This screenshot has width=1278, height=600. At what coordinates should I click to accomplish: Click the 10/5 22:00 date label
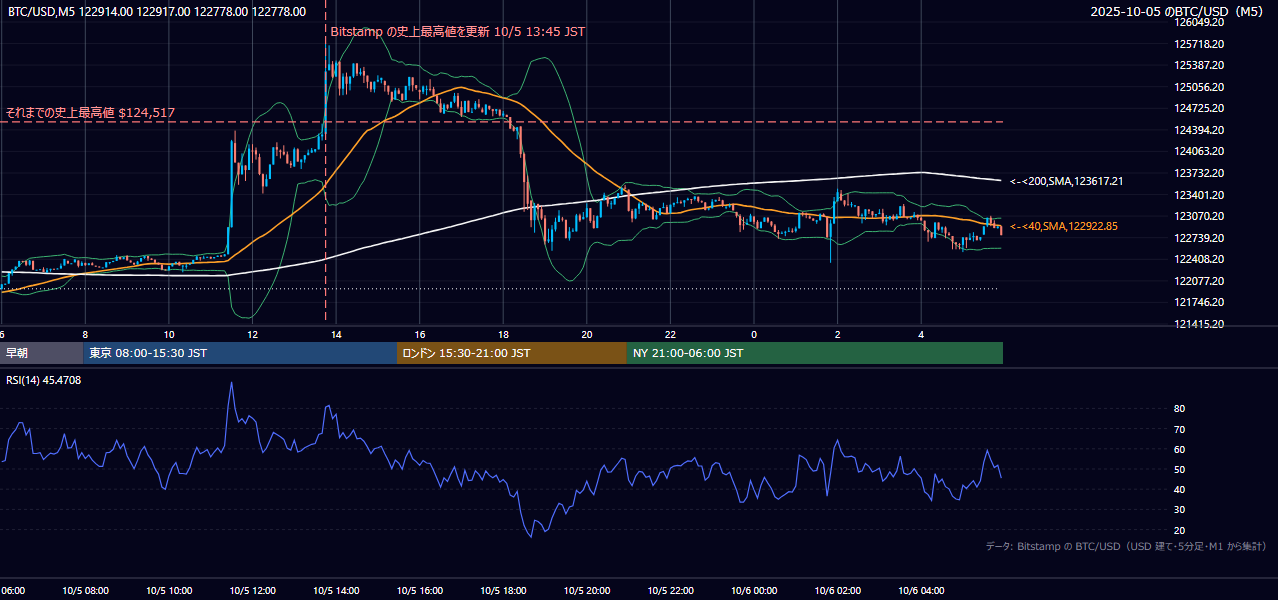coord(670,591)
